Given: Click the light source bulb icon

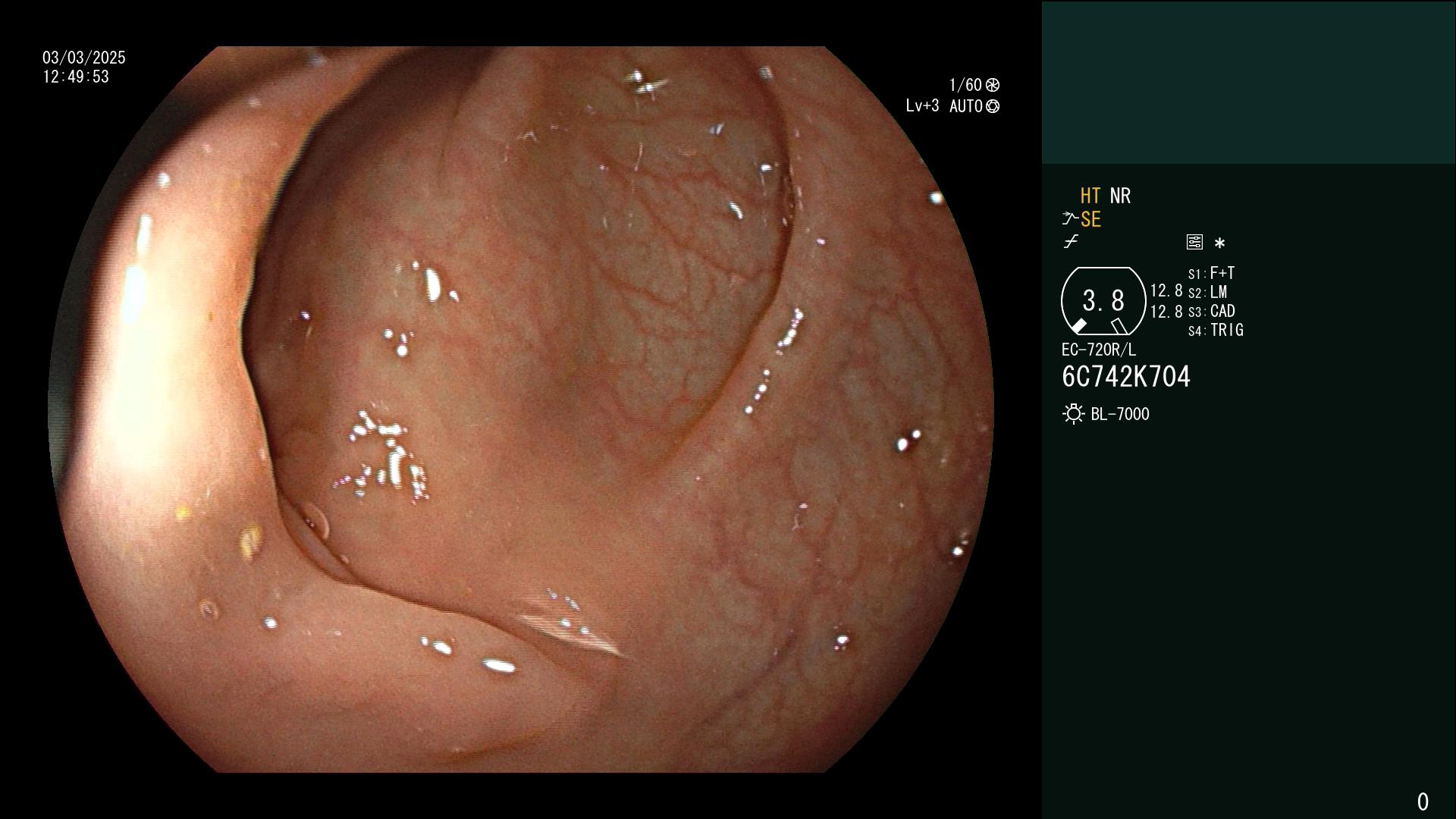Looking at the screenshot, I should [x=1073, y=414].
